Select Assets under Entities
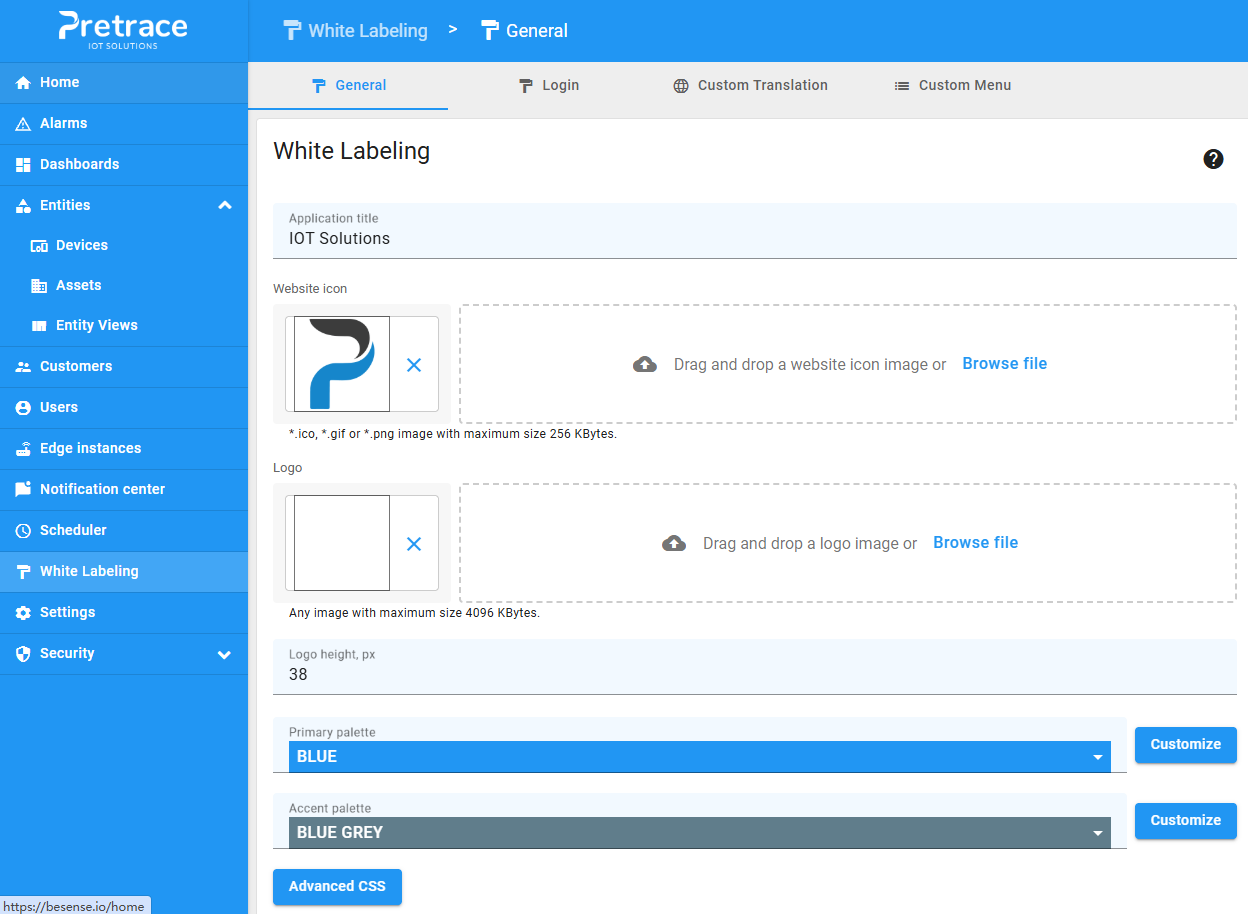The image size is (1248, 914). [x=124, y=286]
